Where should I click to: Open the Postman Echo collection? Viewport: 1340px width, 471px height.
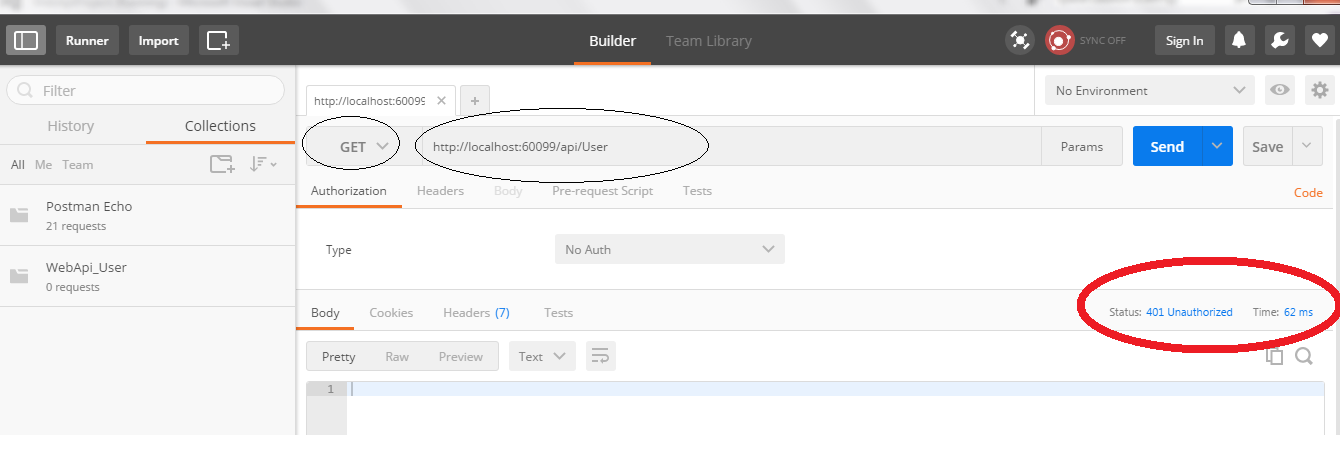click(x=148, y=215)
